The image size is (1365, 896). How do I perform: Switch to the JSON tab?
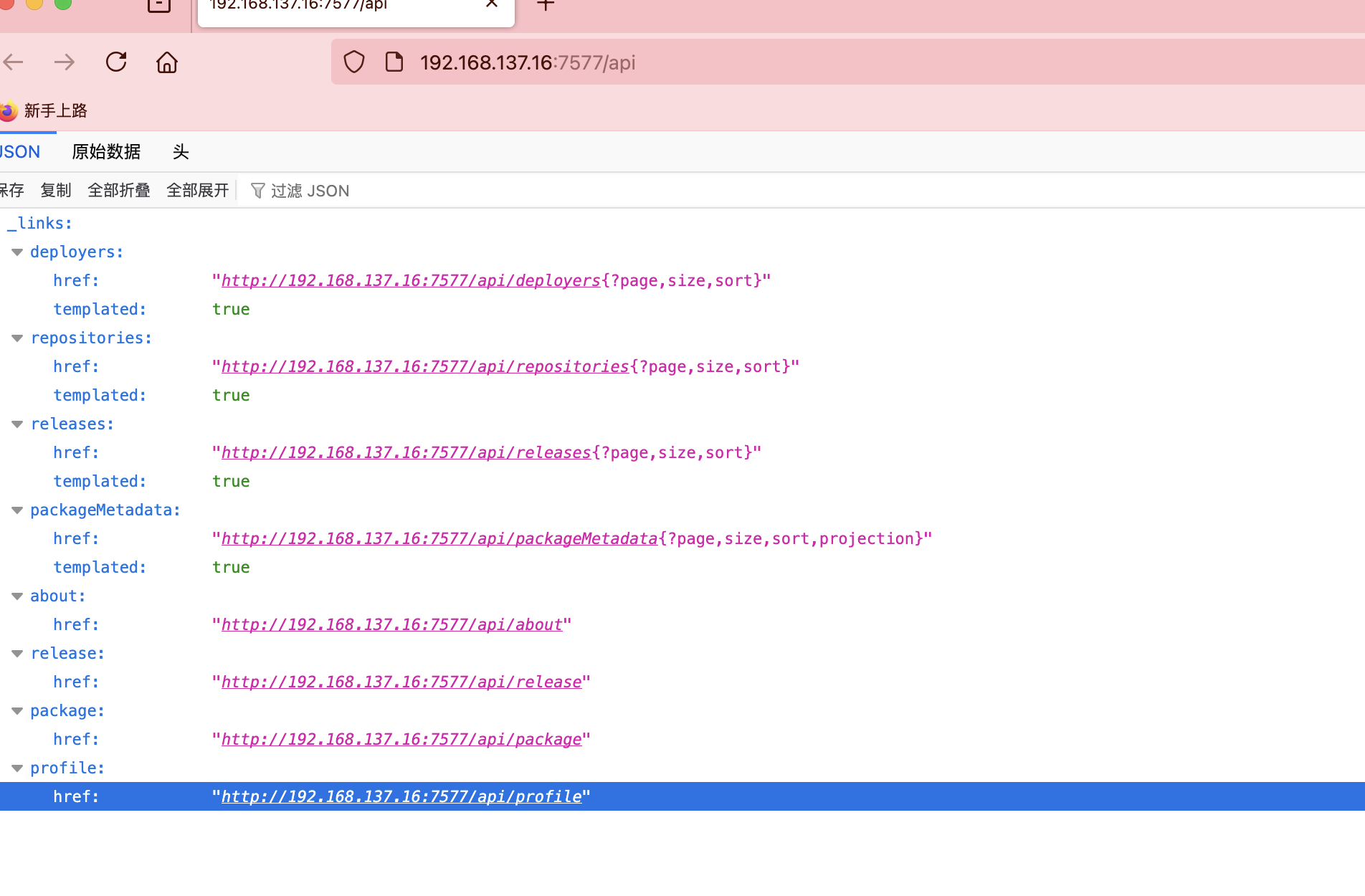(x=20, y=152)
